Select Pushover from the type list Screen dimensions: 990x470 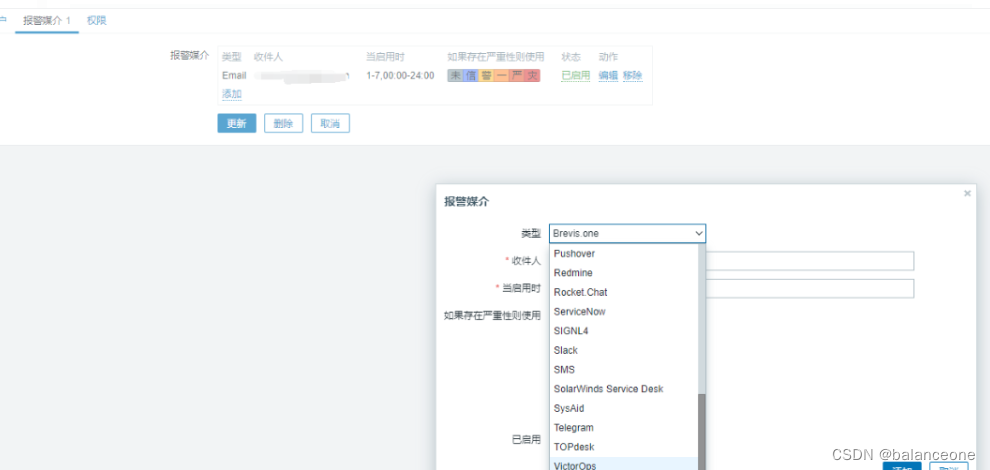(623, 253)
